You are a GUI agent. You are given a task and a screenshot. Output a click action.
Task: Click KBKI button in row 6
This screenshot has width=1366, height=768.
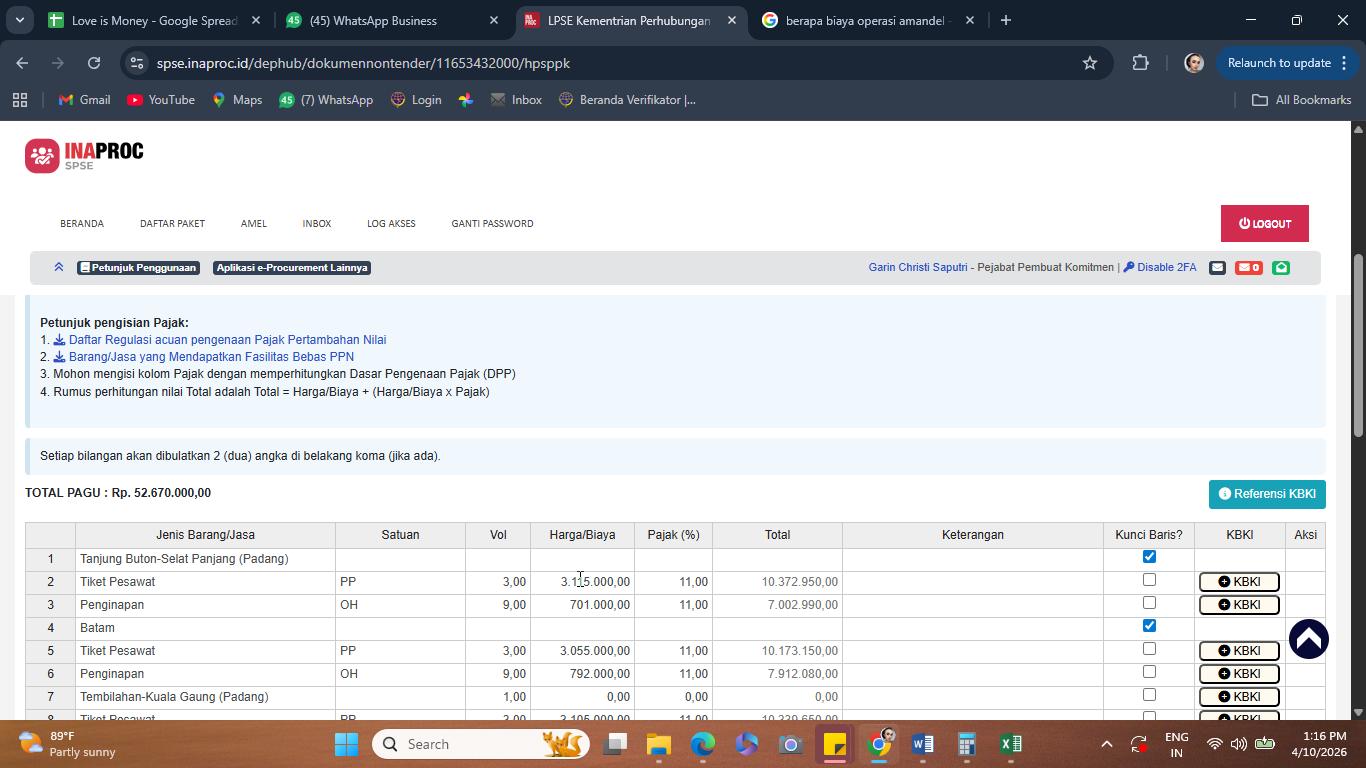click(x=1239, y=674)
